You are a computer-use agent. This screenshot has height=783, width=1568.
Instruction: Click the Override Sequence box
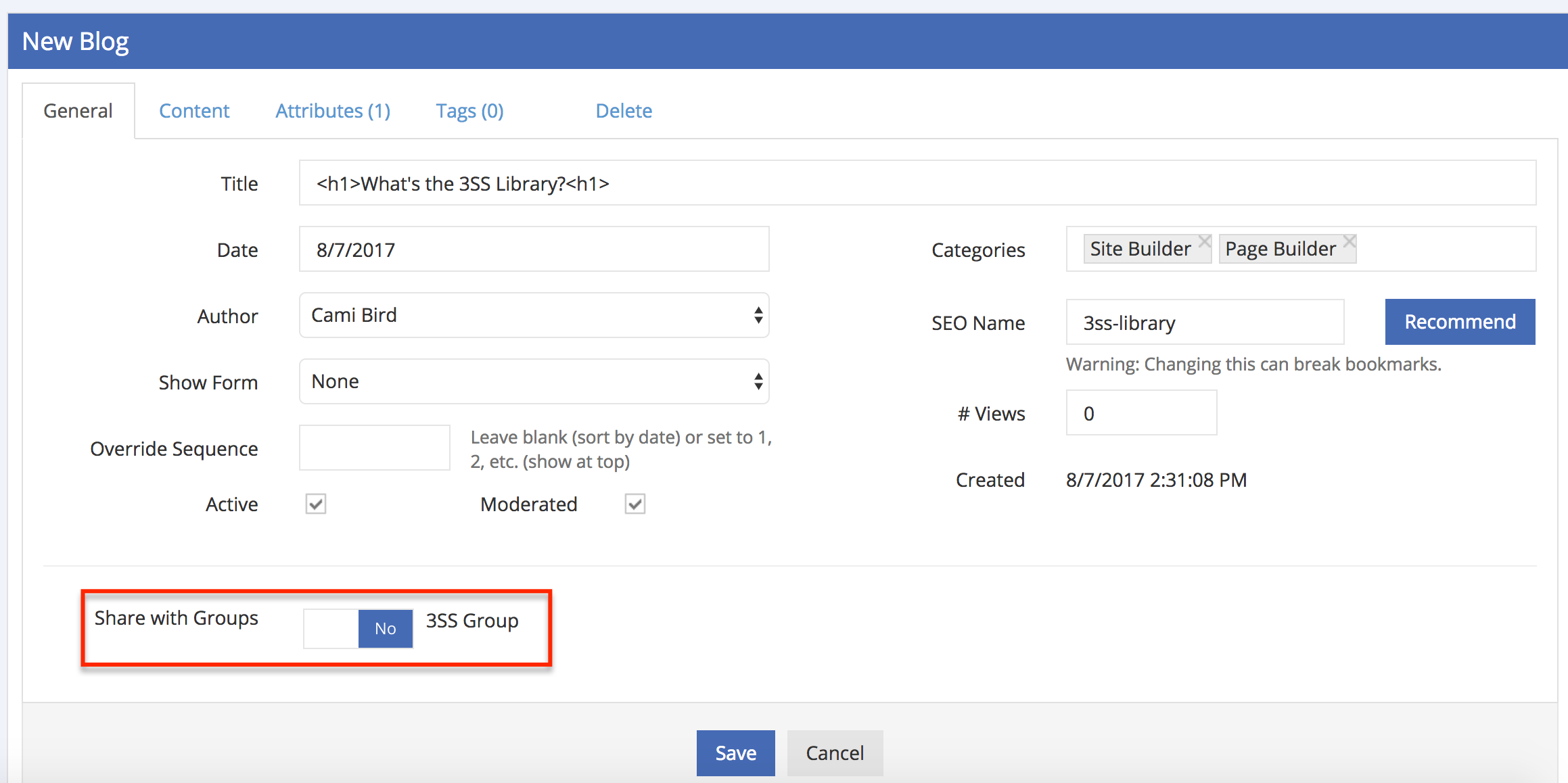click(x=374, y=448)
